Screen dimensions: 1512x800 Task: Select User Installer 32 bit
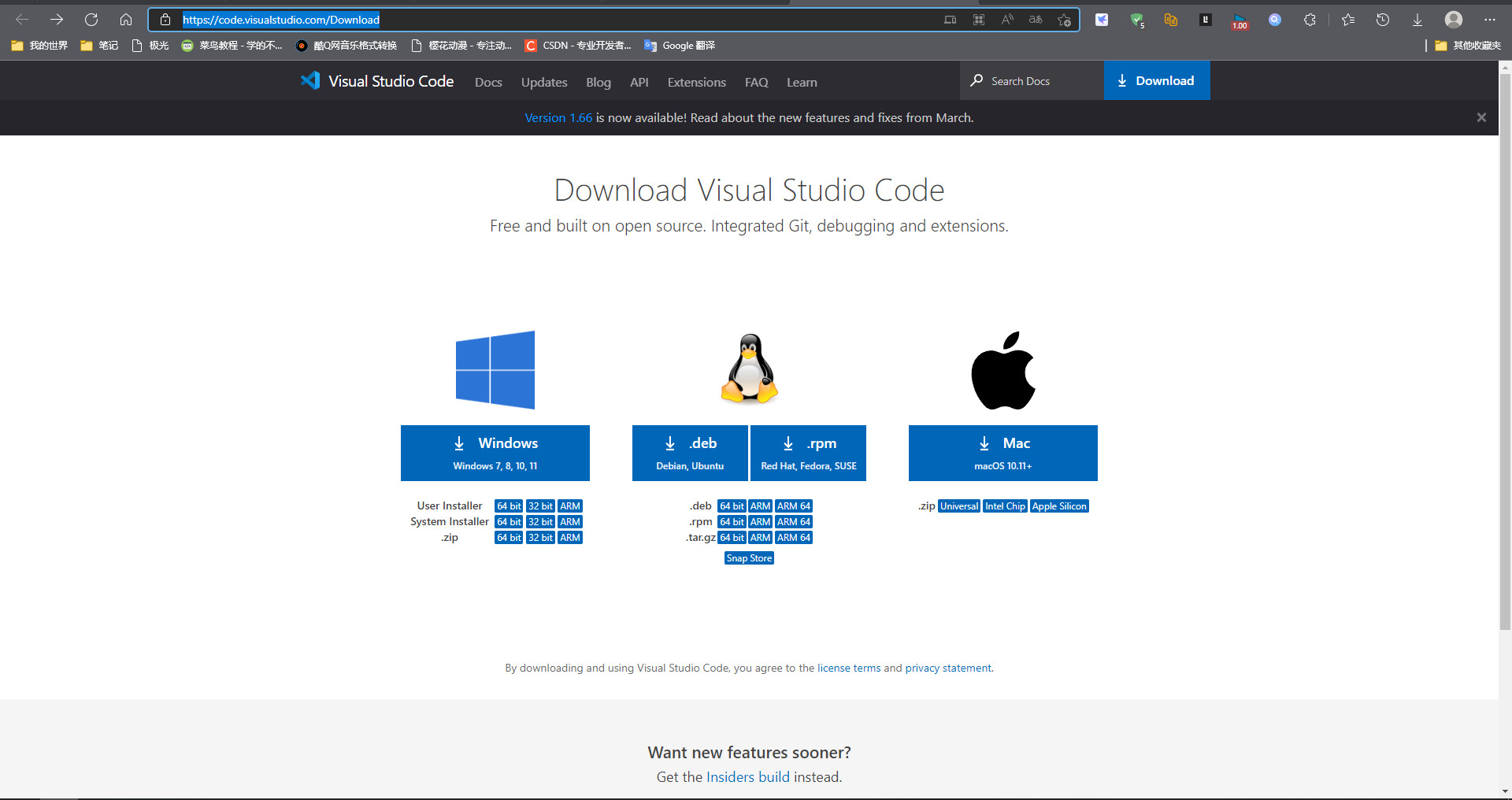click(540, 506)
